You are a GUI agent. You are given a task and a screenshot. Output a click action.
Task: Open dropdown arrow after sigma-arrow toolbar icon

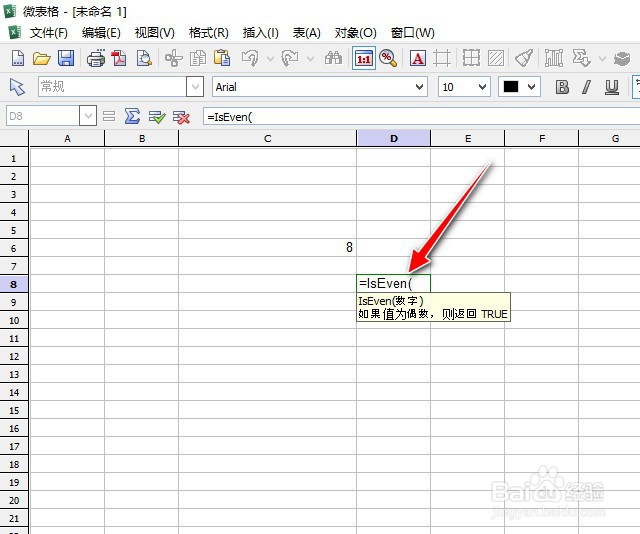coord(602,59)
